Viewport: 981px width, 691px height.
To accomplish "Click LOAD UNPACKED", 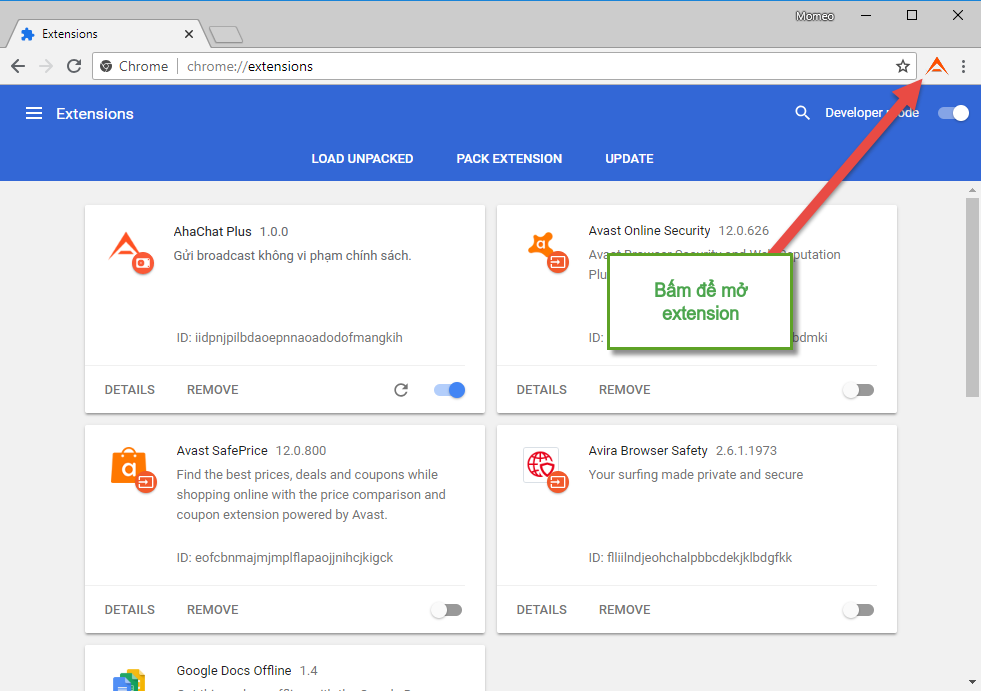I will [362, 158].
